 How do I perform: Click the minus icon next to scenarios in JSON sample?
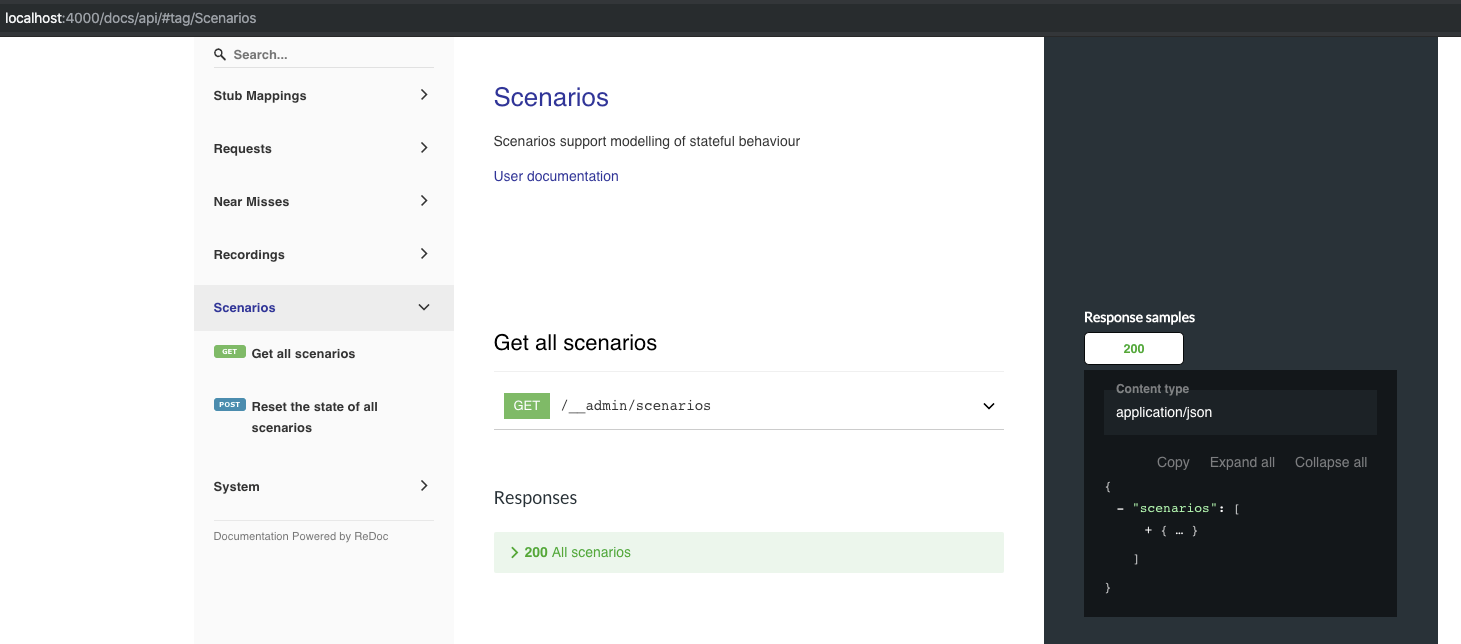[1120, 508]
